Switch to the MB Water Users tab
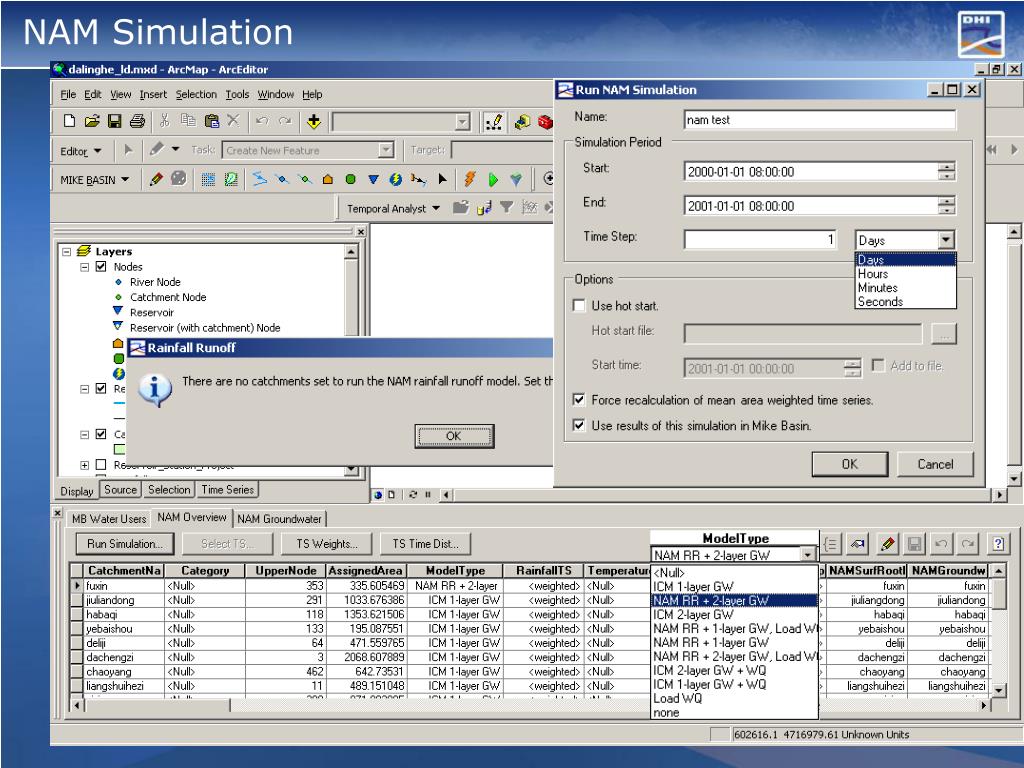 109,519
